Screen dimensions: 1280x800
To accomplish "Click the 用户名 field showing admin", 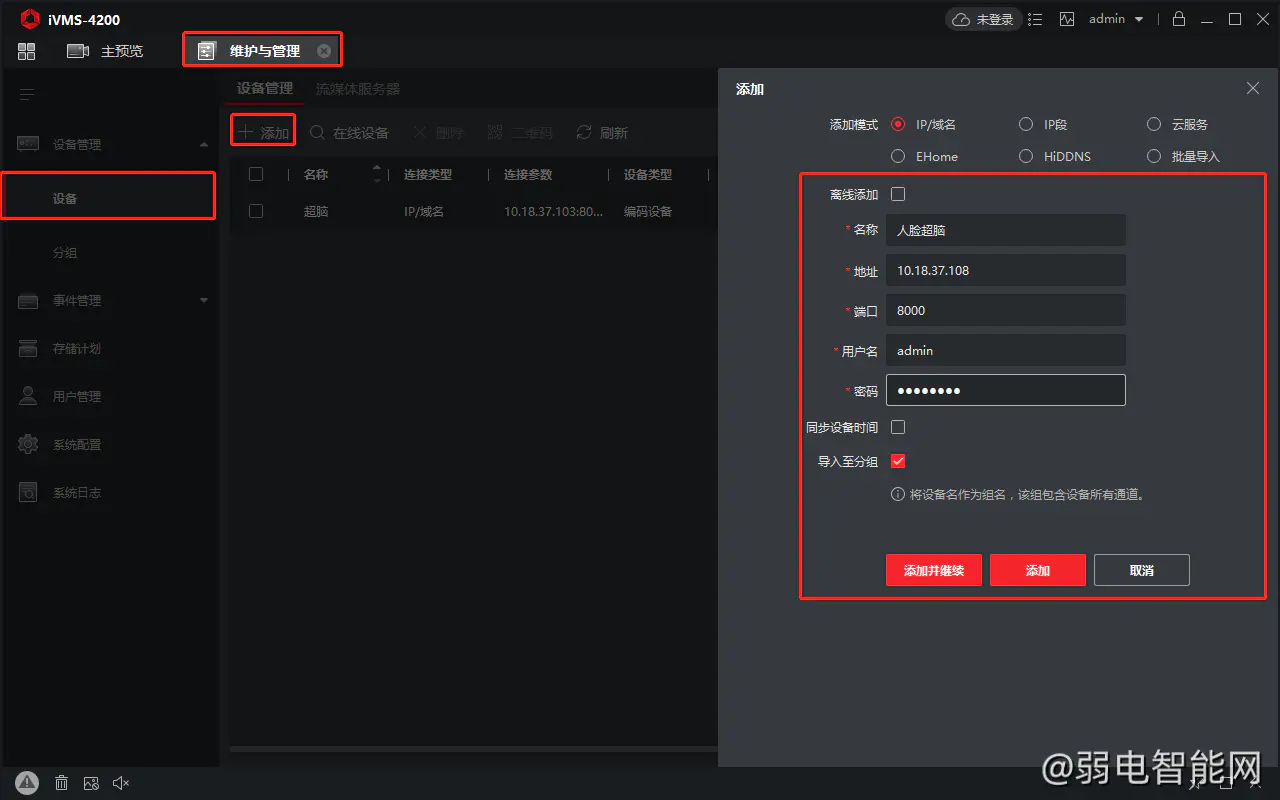I will coord(1006,350).
